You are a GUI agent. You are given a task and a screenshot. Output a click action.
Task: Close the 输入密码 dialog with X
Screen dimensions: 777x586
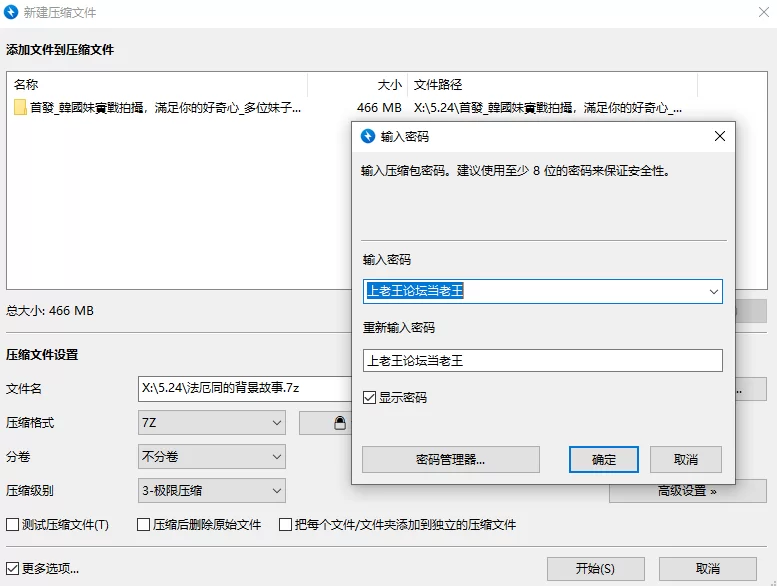(718, 136)
